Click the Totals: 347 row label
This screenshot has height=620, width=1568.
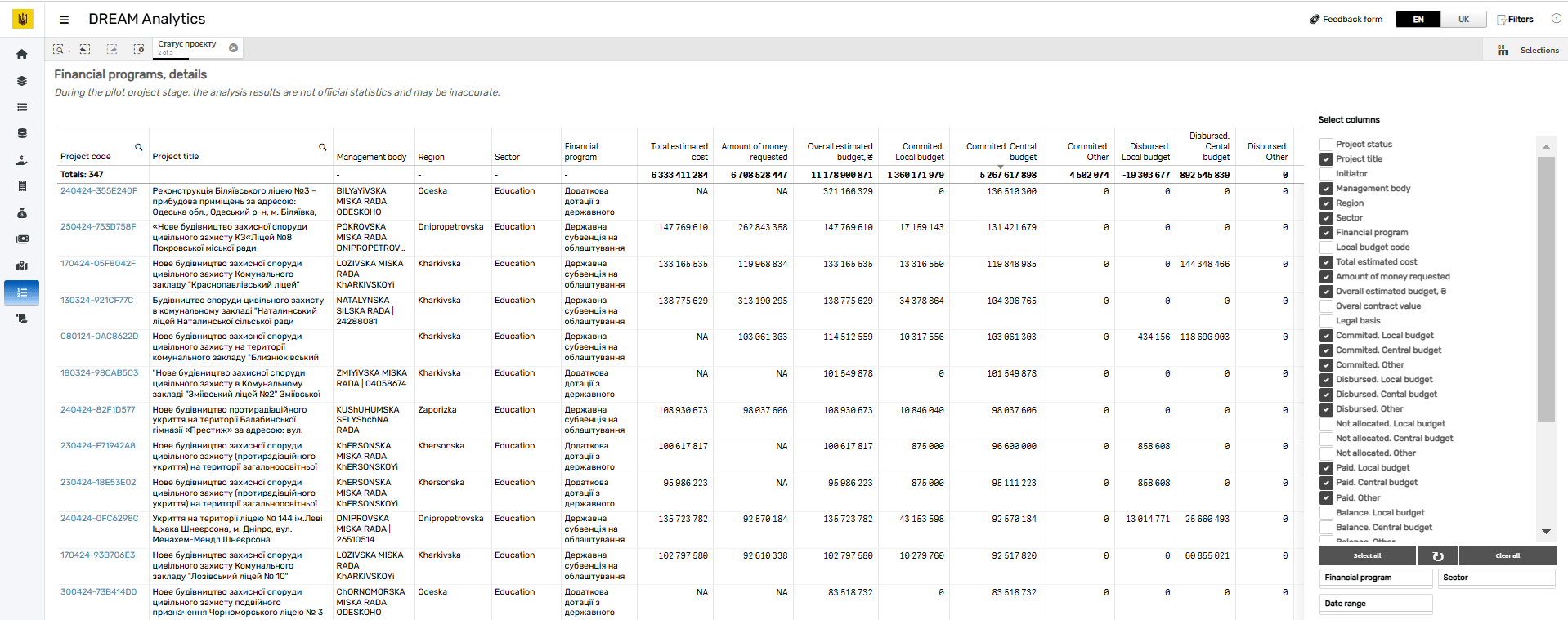82,175
